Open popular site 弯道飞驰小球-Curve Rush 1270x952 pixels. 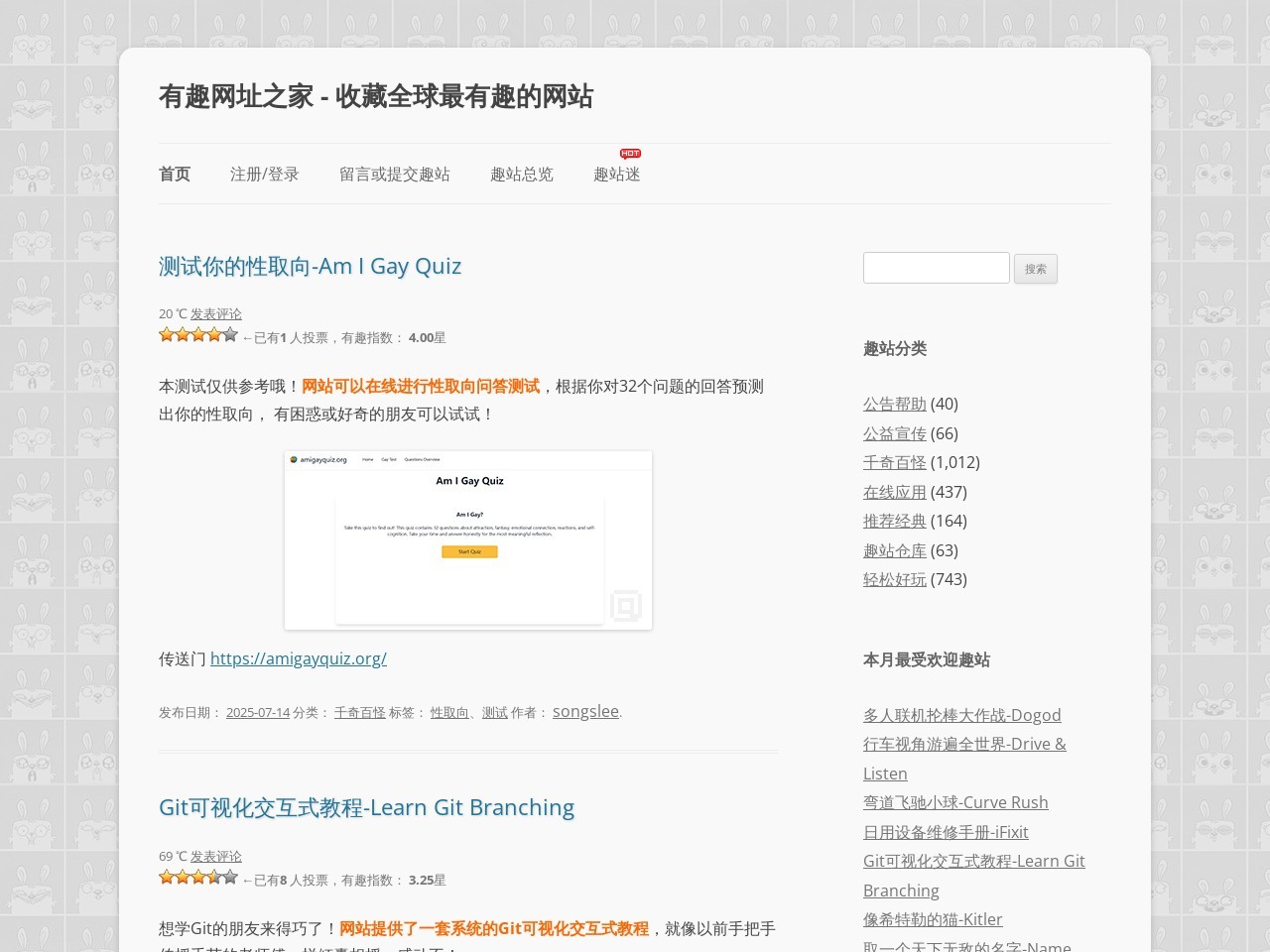pos(955,803)
